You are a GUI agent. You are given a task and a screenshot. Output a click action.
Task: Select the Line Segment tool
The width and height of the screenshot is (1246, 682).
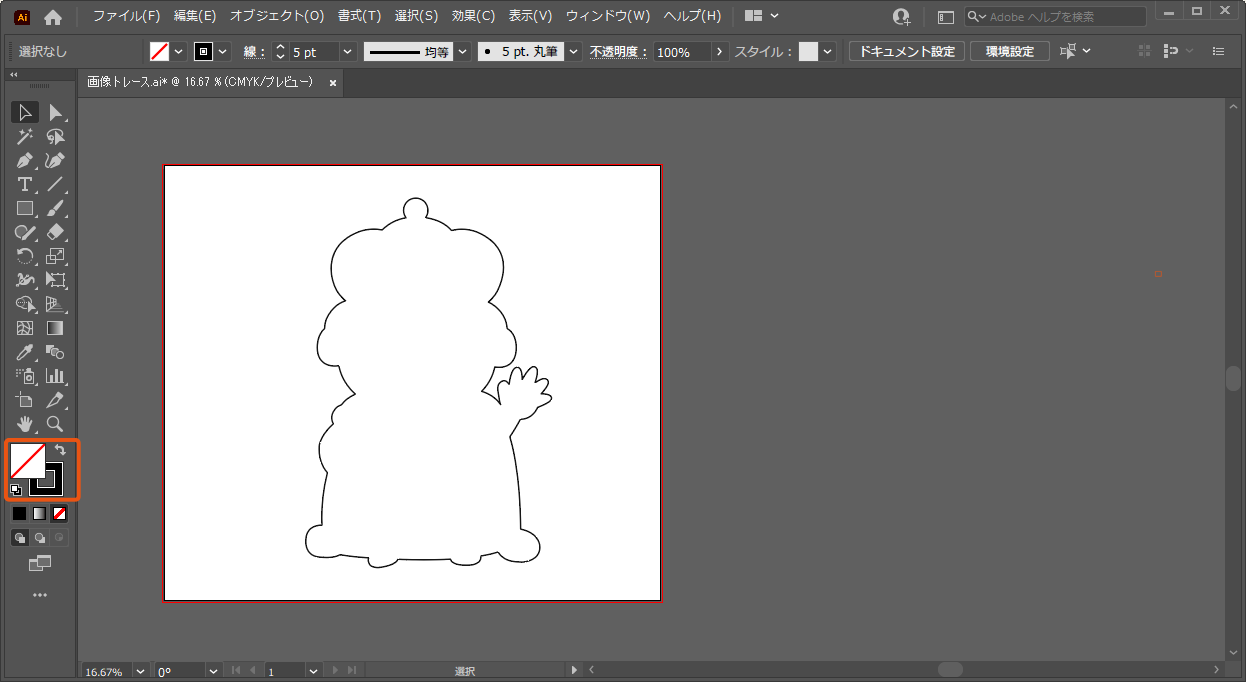(x=56, y=185)
